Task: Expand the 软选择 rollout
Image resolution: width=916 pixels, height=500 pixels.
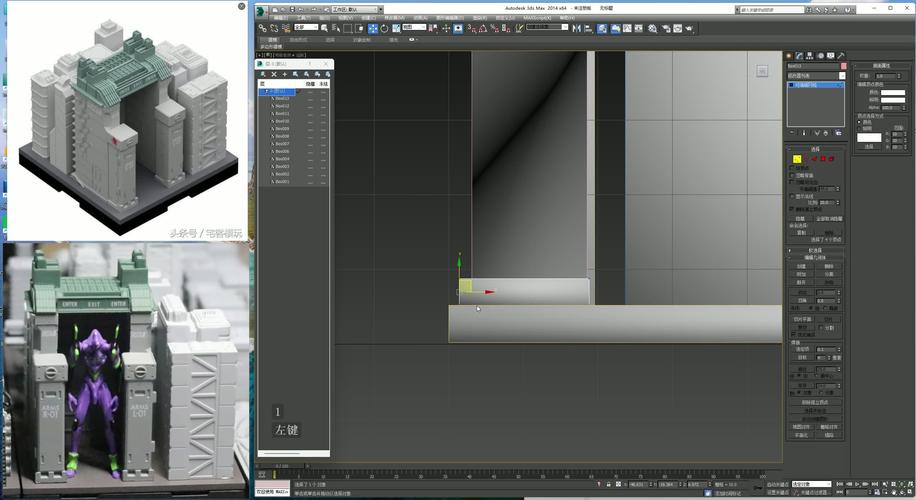Action: [816, 250]
